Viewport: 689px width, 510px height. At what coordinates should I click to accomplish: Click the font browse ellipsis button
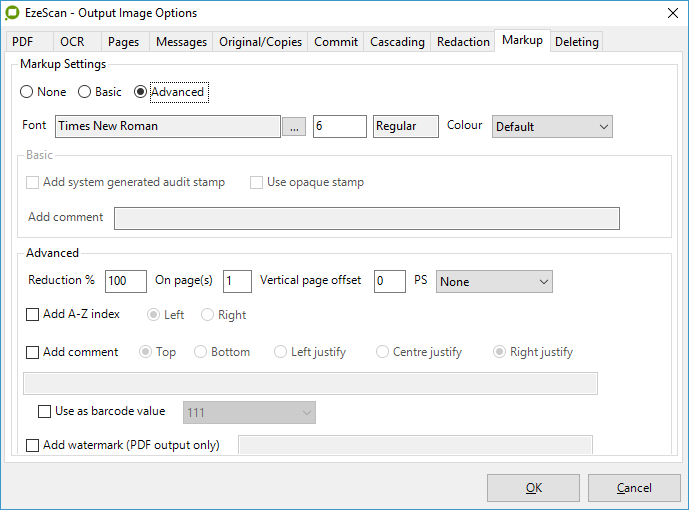pyautogui.click(x=293, y=126)
